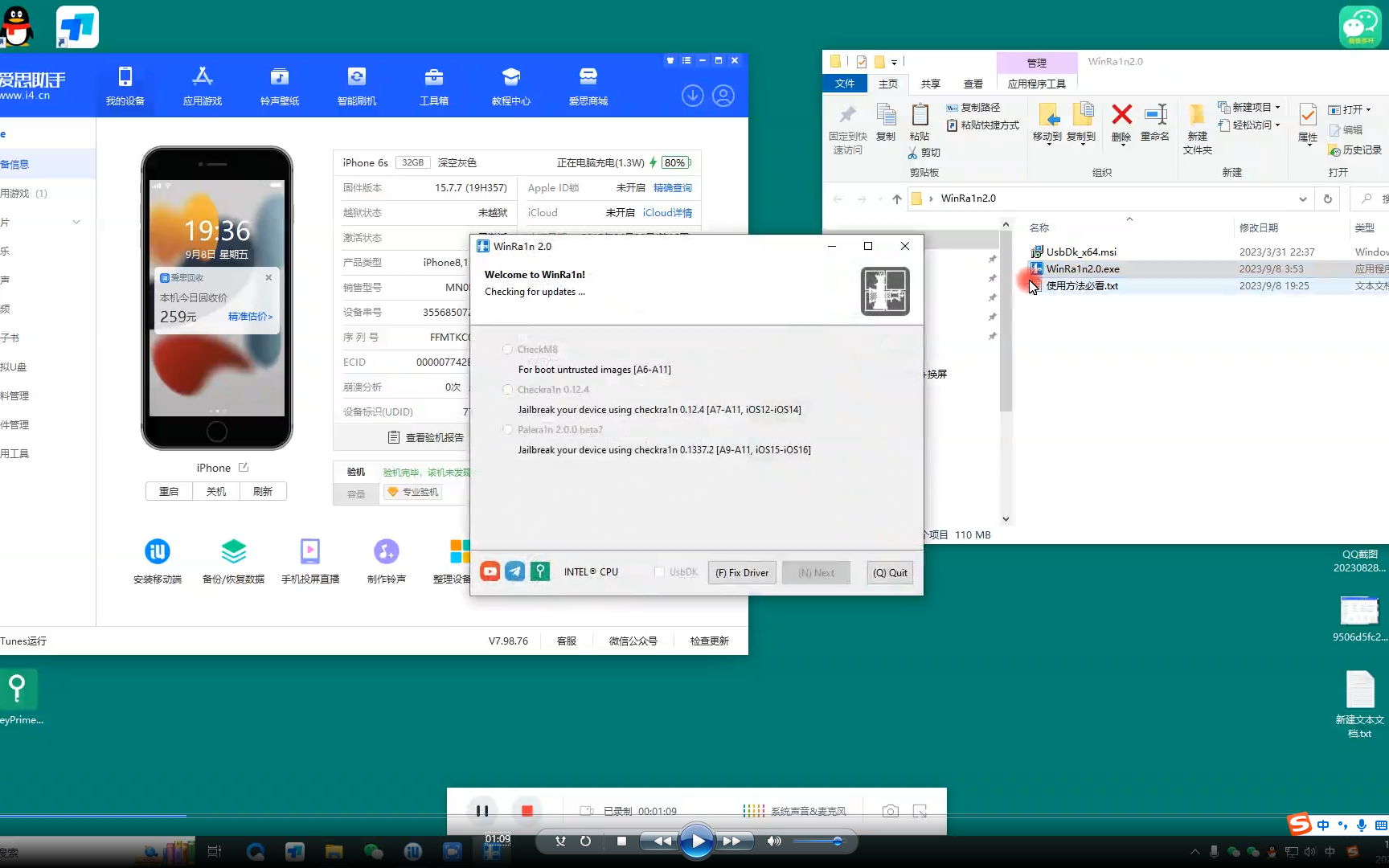Click the (Q) Quit button
The image size is (1389, 868).
click(890, 572)
